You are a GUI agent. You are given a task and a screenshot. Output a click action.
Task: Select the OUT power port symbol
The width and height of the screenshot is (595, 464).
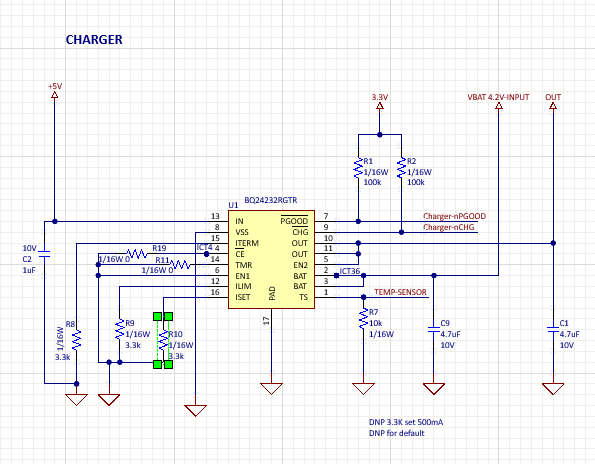click(553, 106)
